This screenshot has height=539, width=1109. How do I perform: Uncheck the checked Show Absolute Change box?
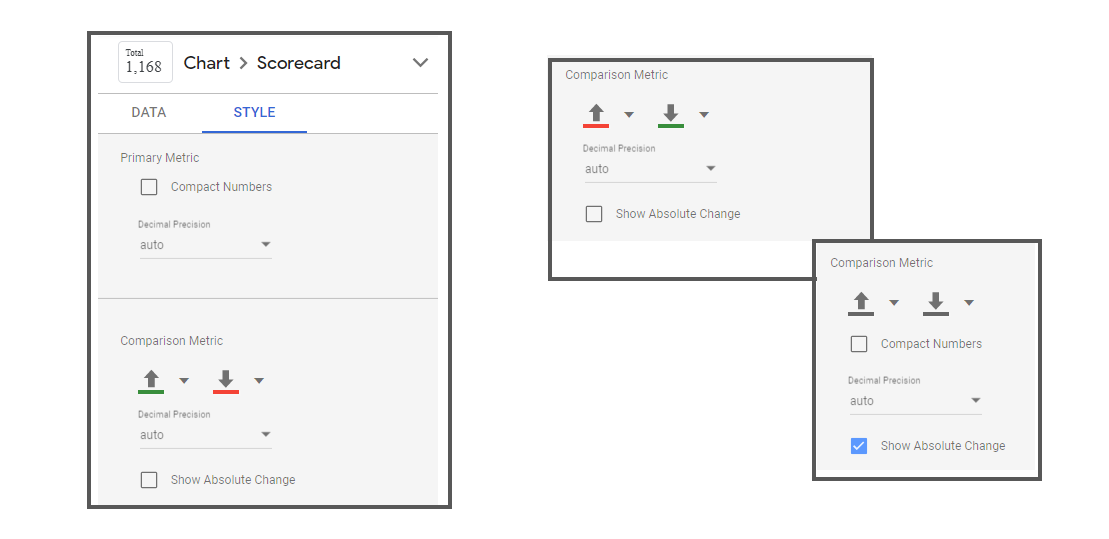[859, 446]
